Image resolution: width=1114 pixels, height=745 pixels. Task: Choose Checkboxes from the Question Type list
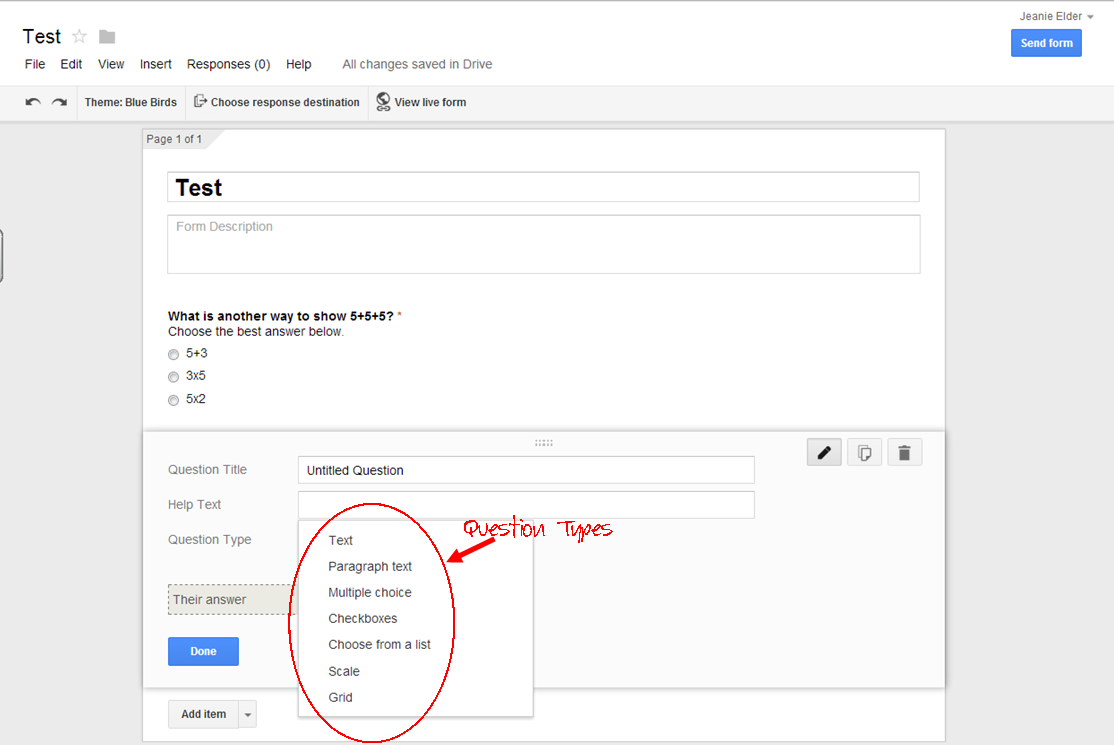click(363, 618)
